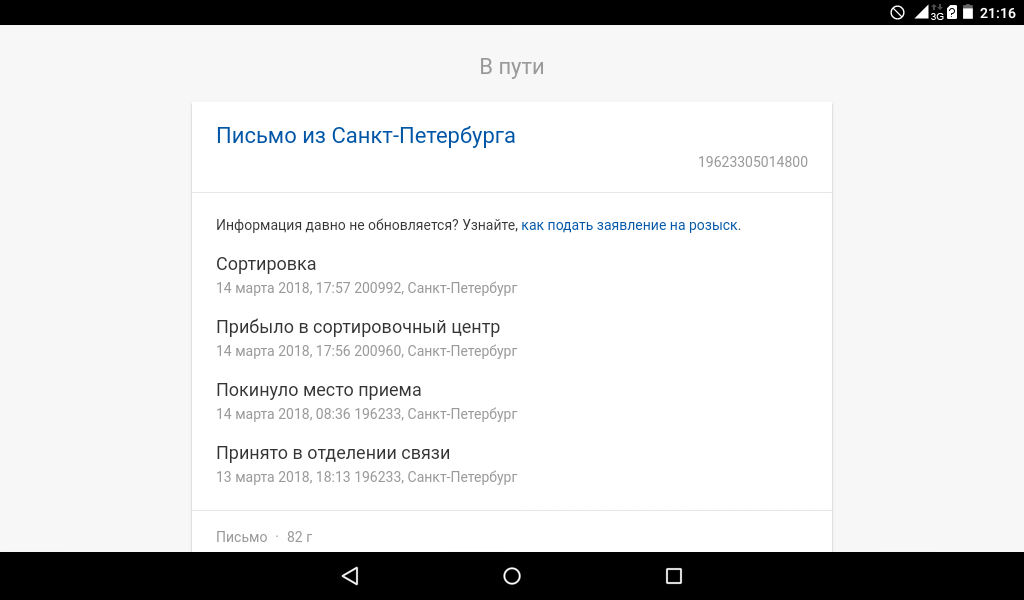Tap the do-not-disturb status bar icon
This screenshot has height=600, width=1024.
[897, 12]
